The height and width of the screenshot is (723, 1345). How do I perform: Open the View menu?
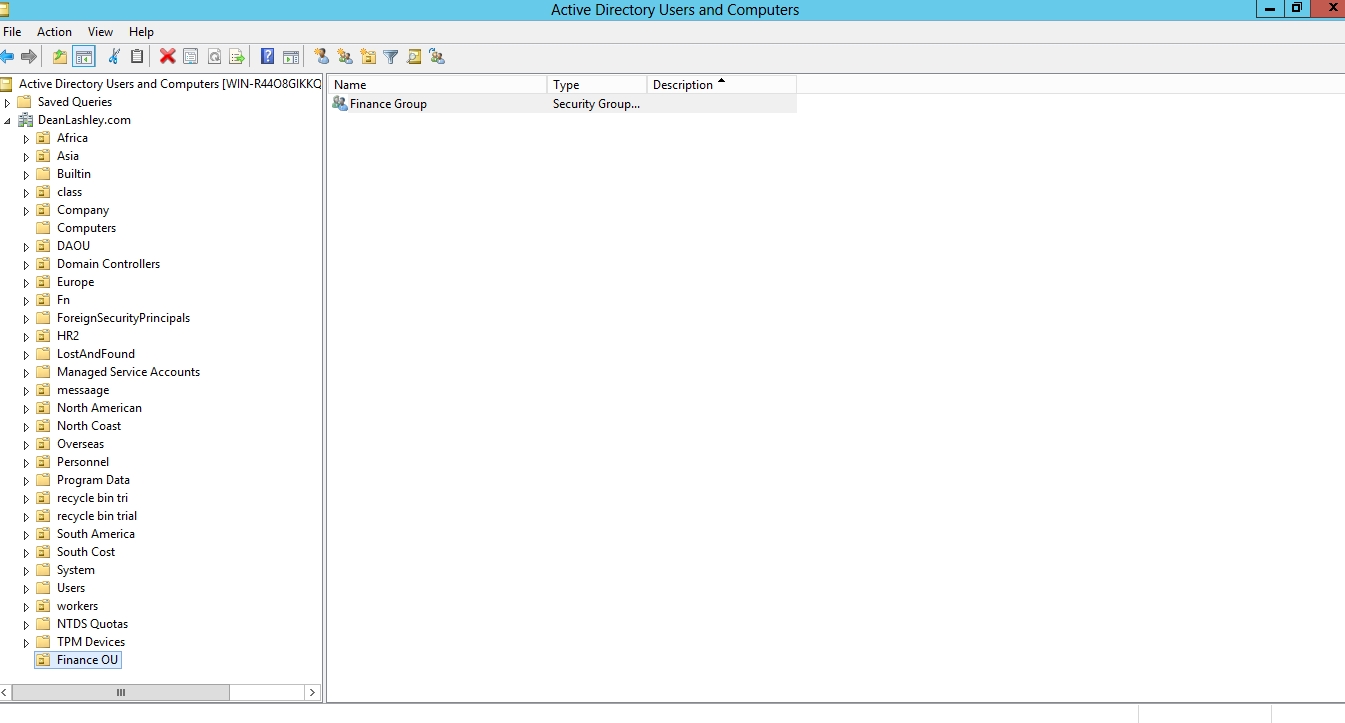pos(100,32)
